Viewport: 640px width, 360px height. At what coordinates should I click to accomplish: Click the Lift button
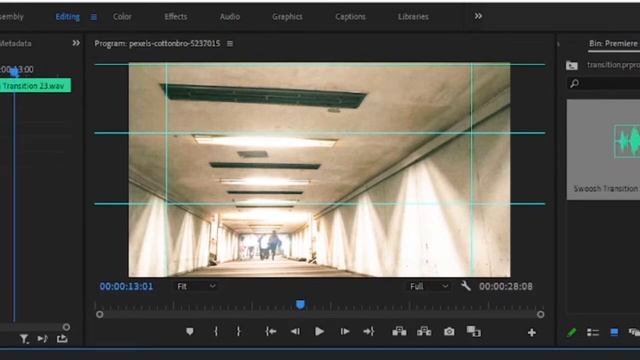pyautogui.click(x=399, y=331)
